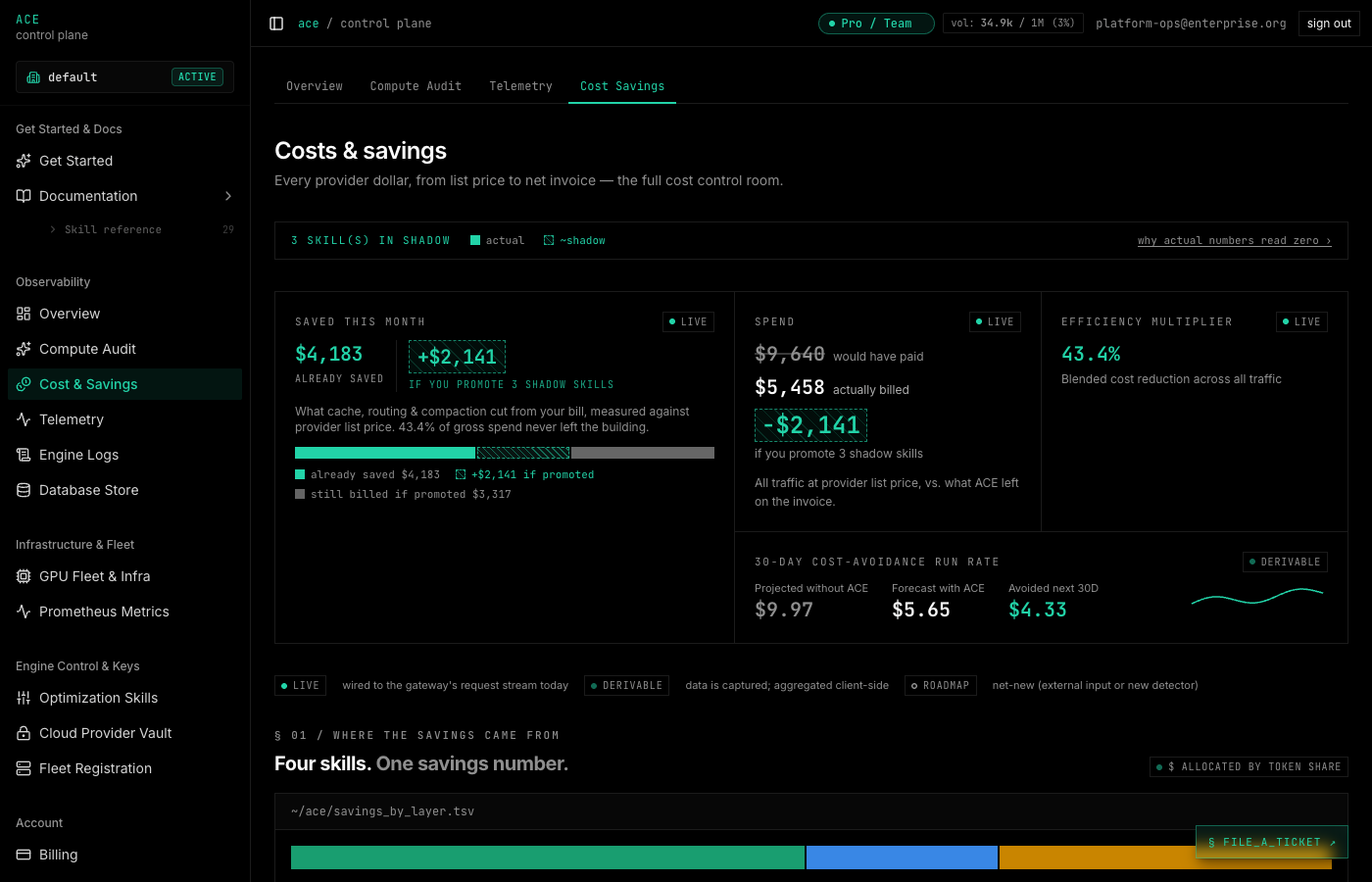Click the actual legend swatch
Screen dimensions: 1372x882
click(x=475, y=240)
